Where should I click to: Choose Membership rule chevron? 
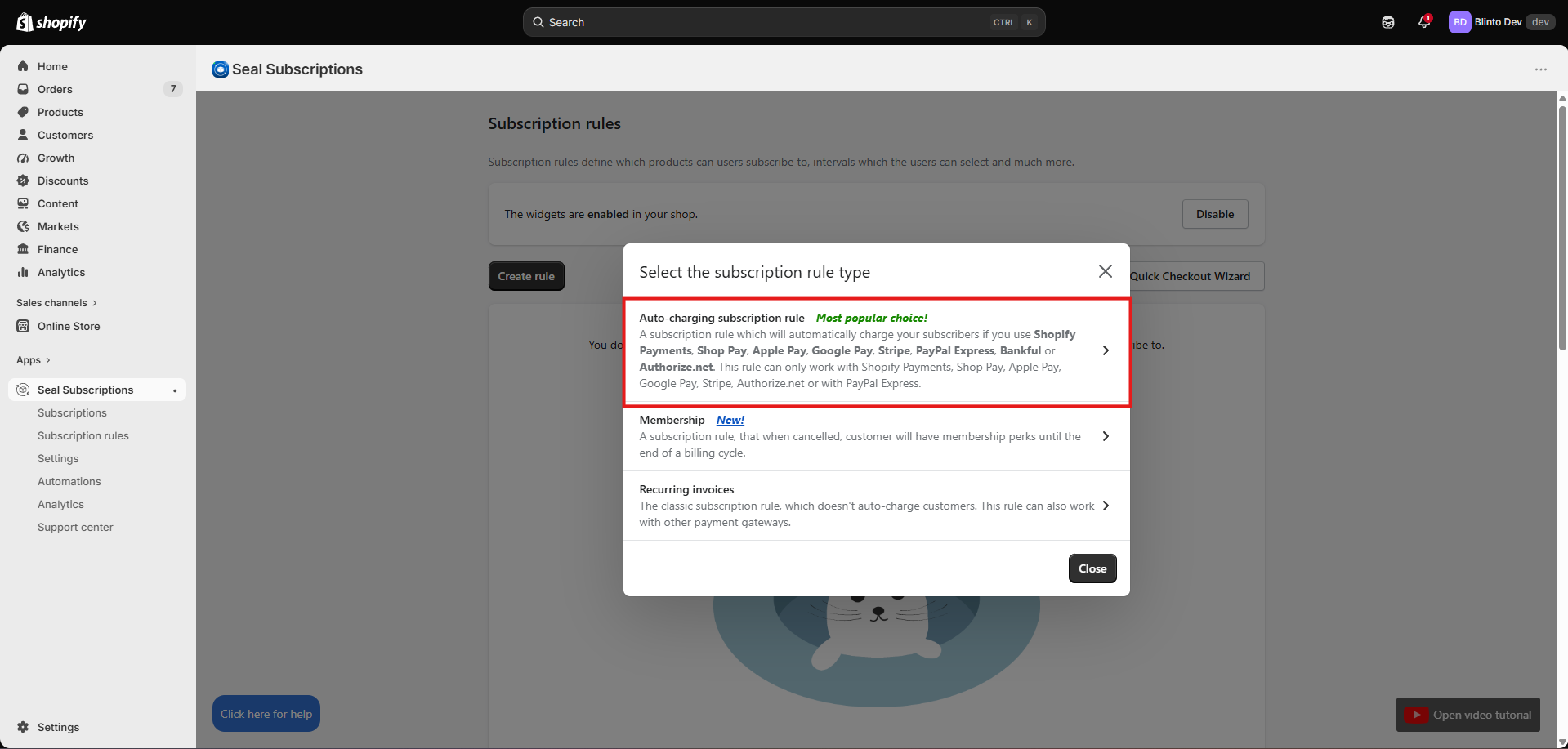pyautogui.click(x=1106, y=436)
